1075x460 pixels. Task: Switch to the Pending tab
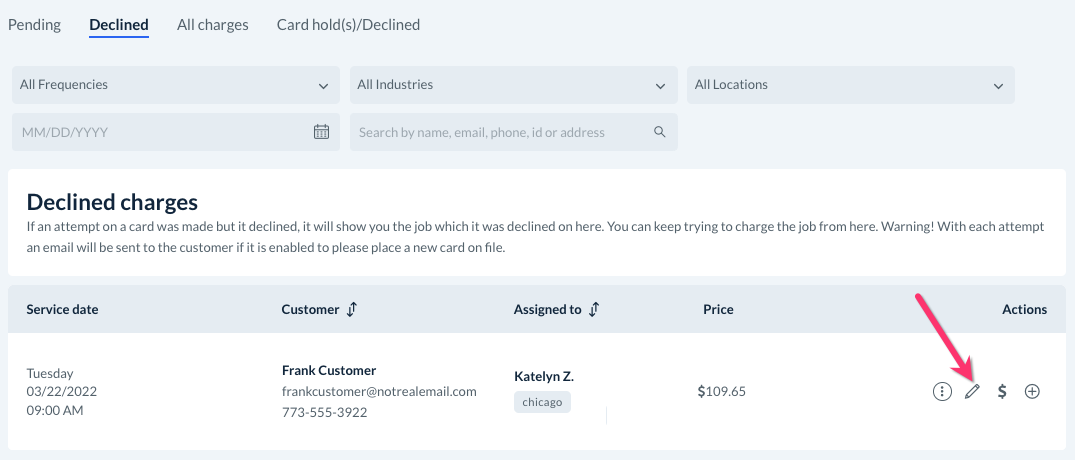pyautogui.click(x=34, y=25)
